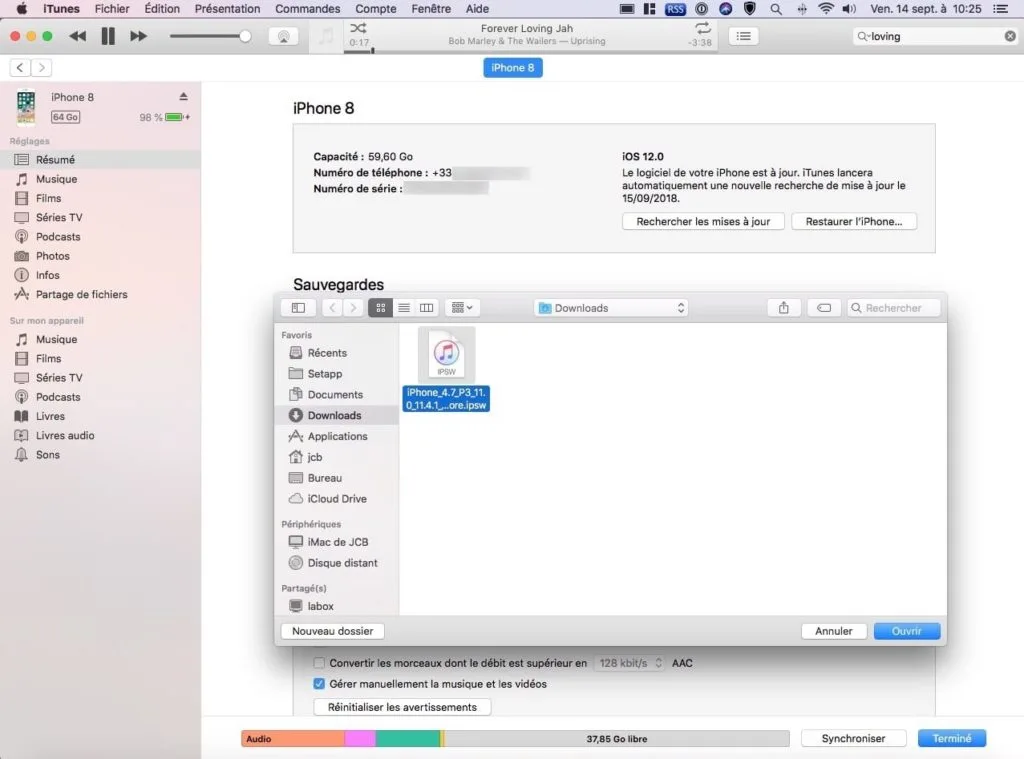The image size is (1024, 759).
Task: Select the iPhone 8 device tab
Action: click(513, 68)
